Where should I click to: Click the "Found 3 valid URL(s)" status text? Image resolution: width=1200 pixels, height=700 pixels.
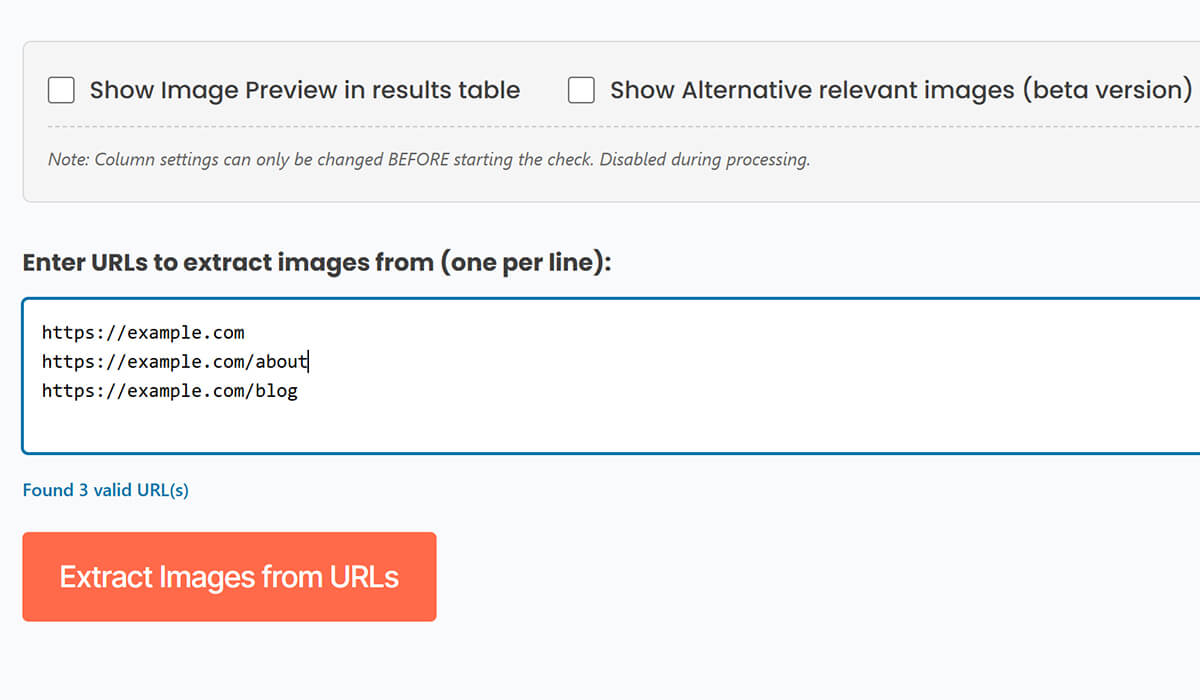point(106,490)
